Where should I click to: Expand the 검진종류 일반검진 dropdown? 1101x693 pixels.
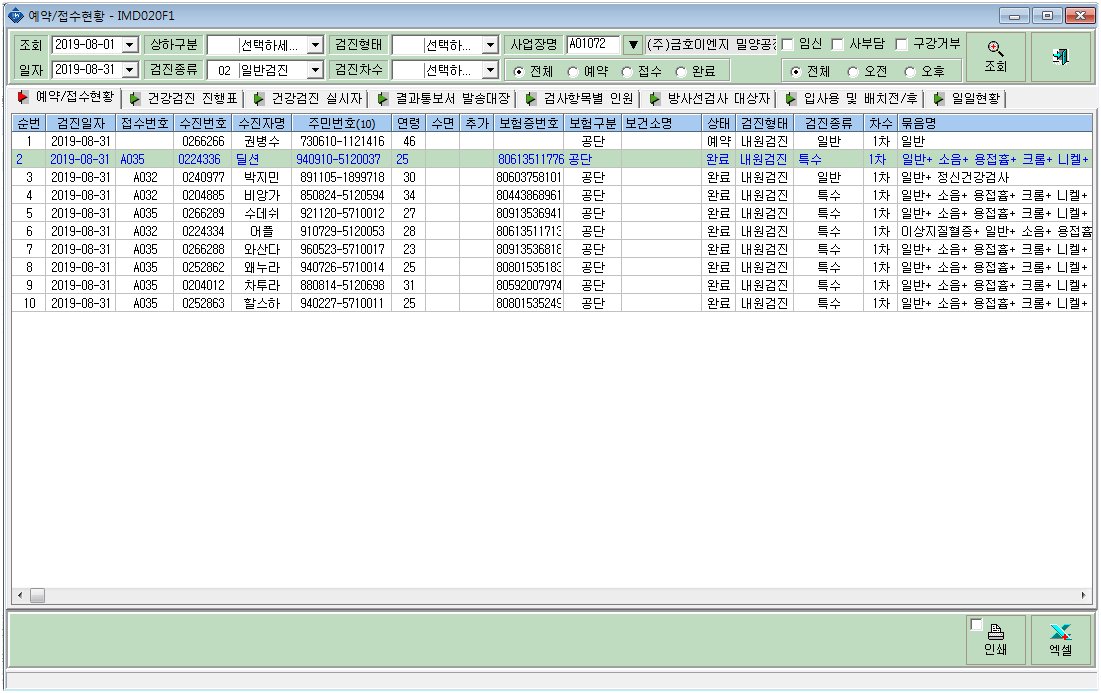coord(315,70)
